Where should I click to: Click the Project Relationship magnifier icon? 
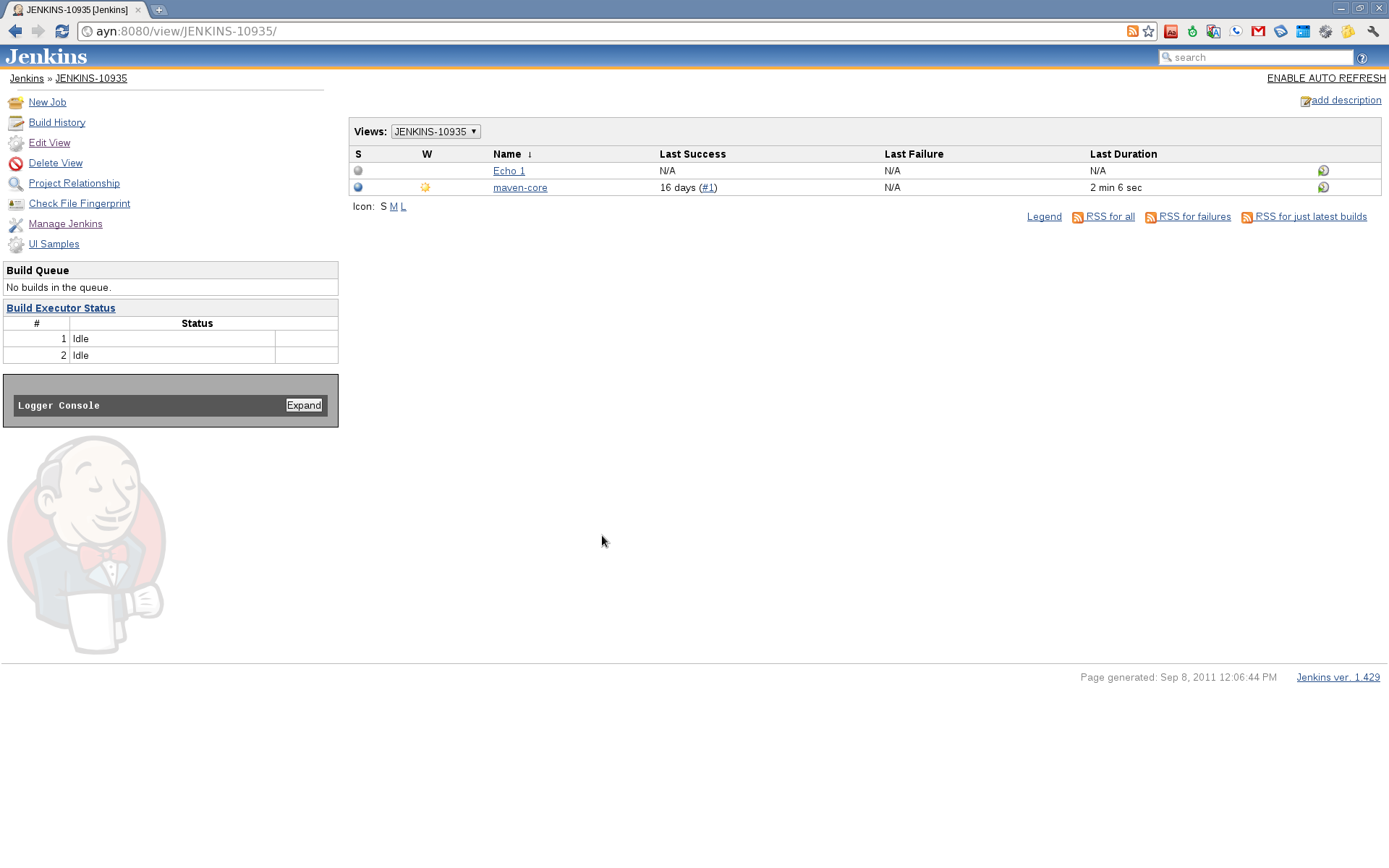(x=16, y=184)
